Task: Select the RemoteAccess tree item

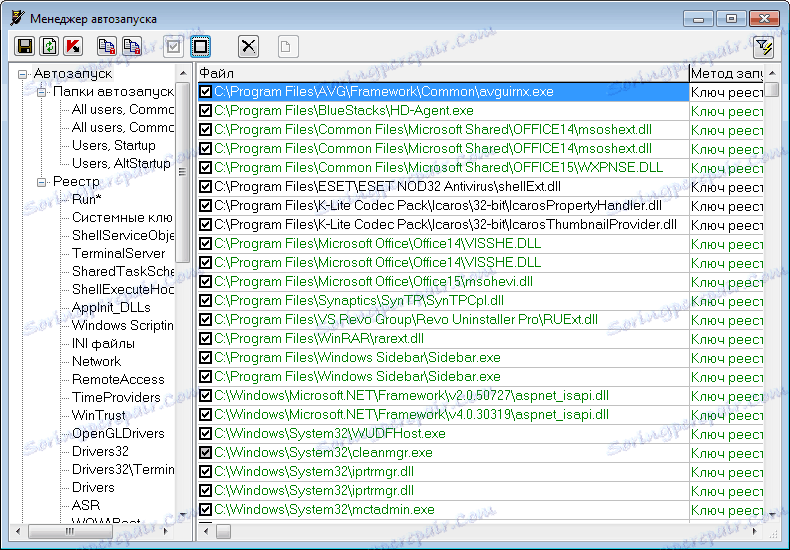Action: point(118,379)
